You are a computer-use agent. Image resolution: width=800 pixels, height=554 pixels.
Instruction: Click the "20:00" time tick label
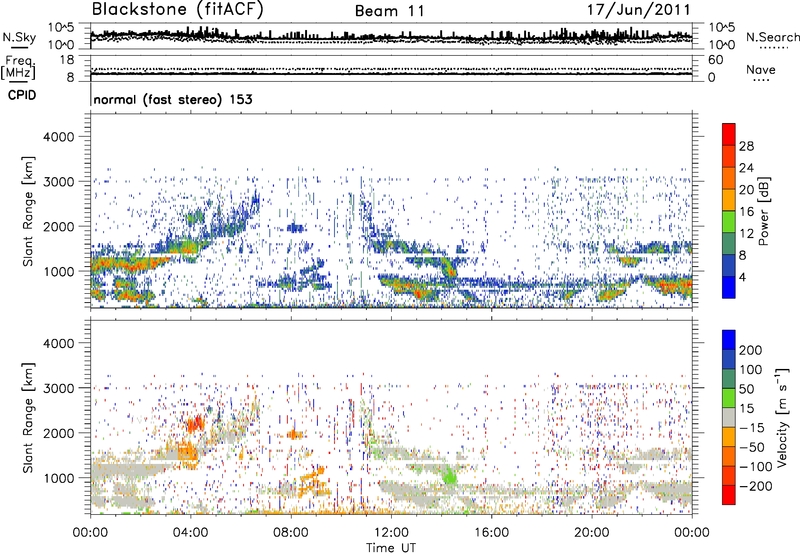[591, 533]
